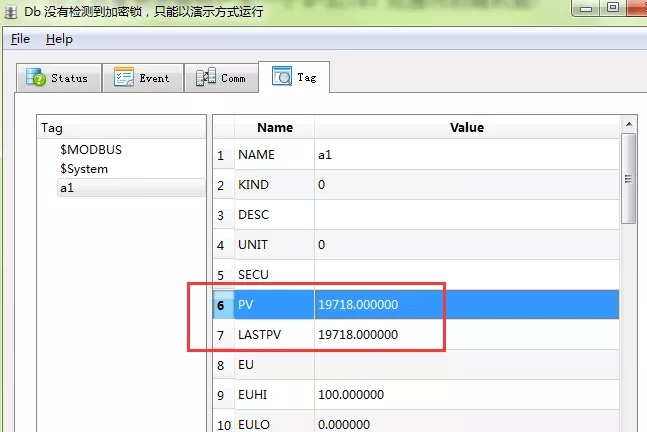Select the $MODBUS tree node
The height and width of the screenshot is (432, 647).
tap(90, 149)
